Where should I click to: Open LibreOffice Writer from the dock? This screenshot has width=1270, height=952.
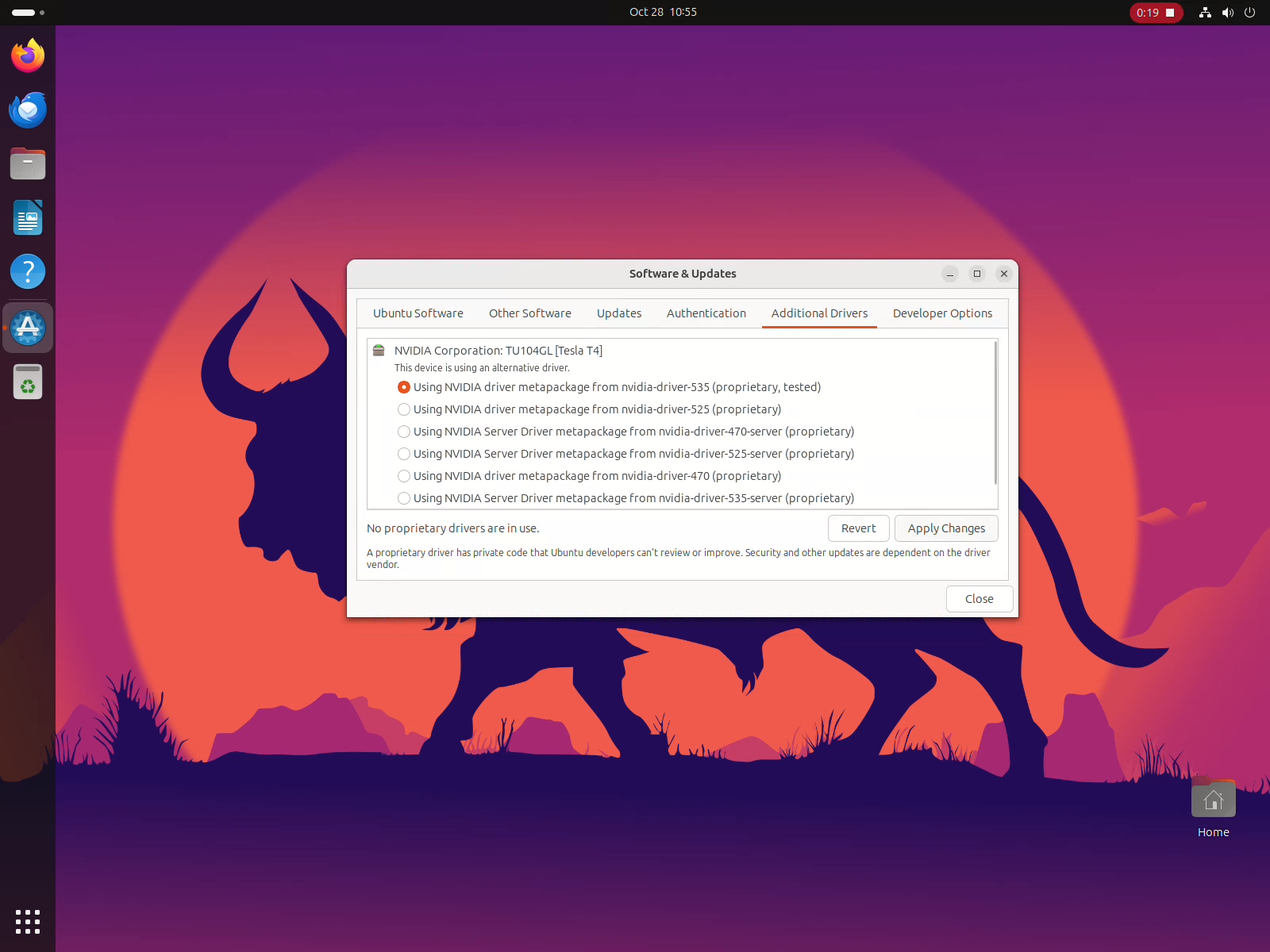[28, 217]
